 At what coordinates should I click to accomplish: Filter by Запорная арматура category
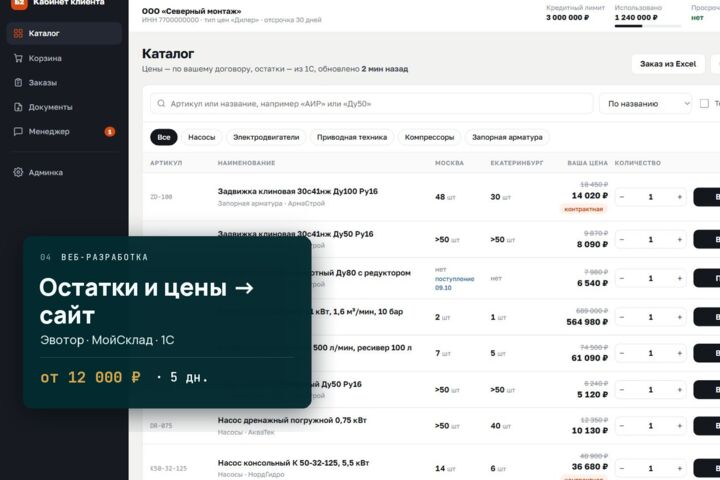pyautogui.click(x=507, y=137)
